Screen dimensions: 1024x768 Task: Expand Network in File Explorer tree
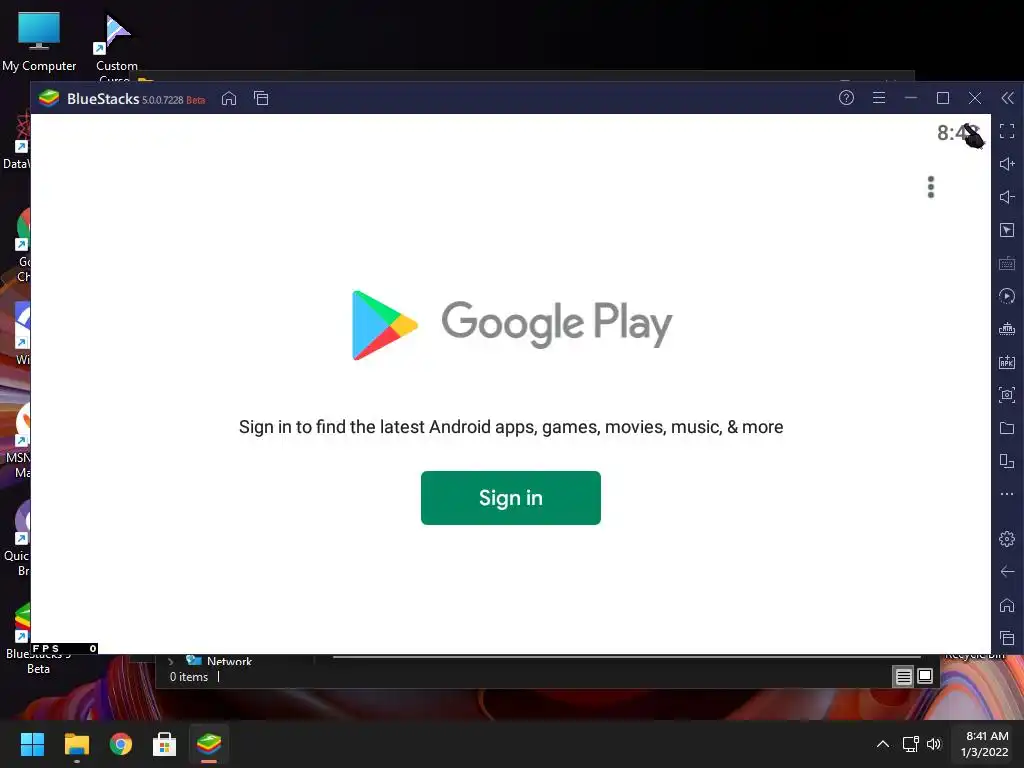[x=171, y=661]
